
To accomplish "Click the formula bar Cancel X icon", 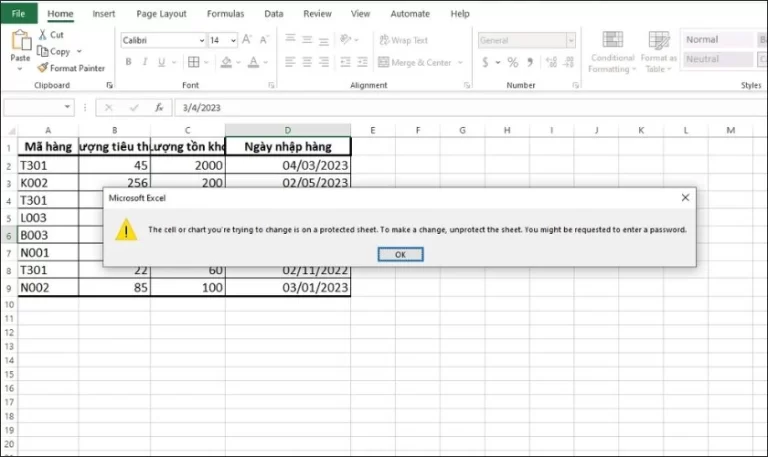I will (109, 107).
